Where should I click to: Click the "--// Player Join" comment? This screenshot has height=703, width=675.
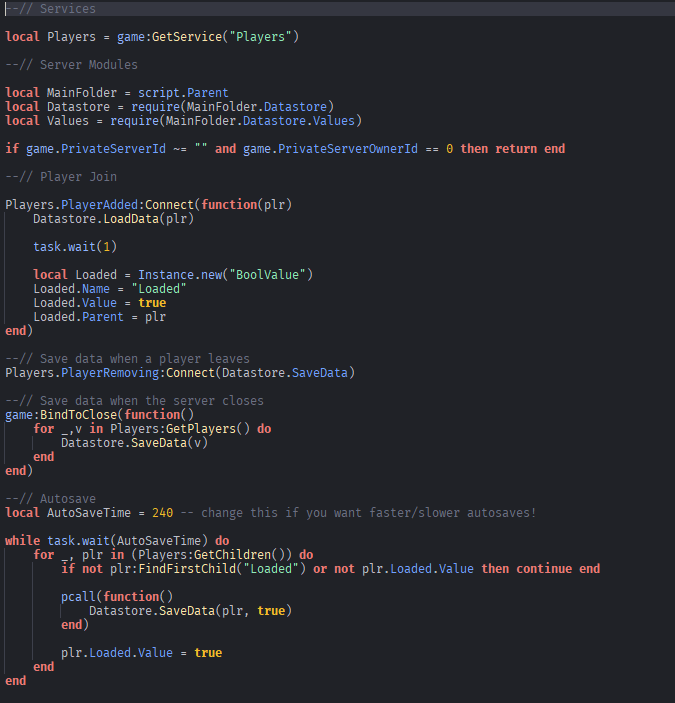pos(61,177)
